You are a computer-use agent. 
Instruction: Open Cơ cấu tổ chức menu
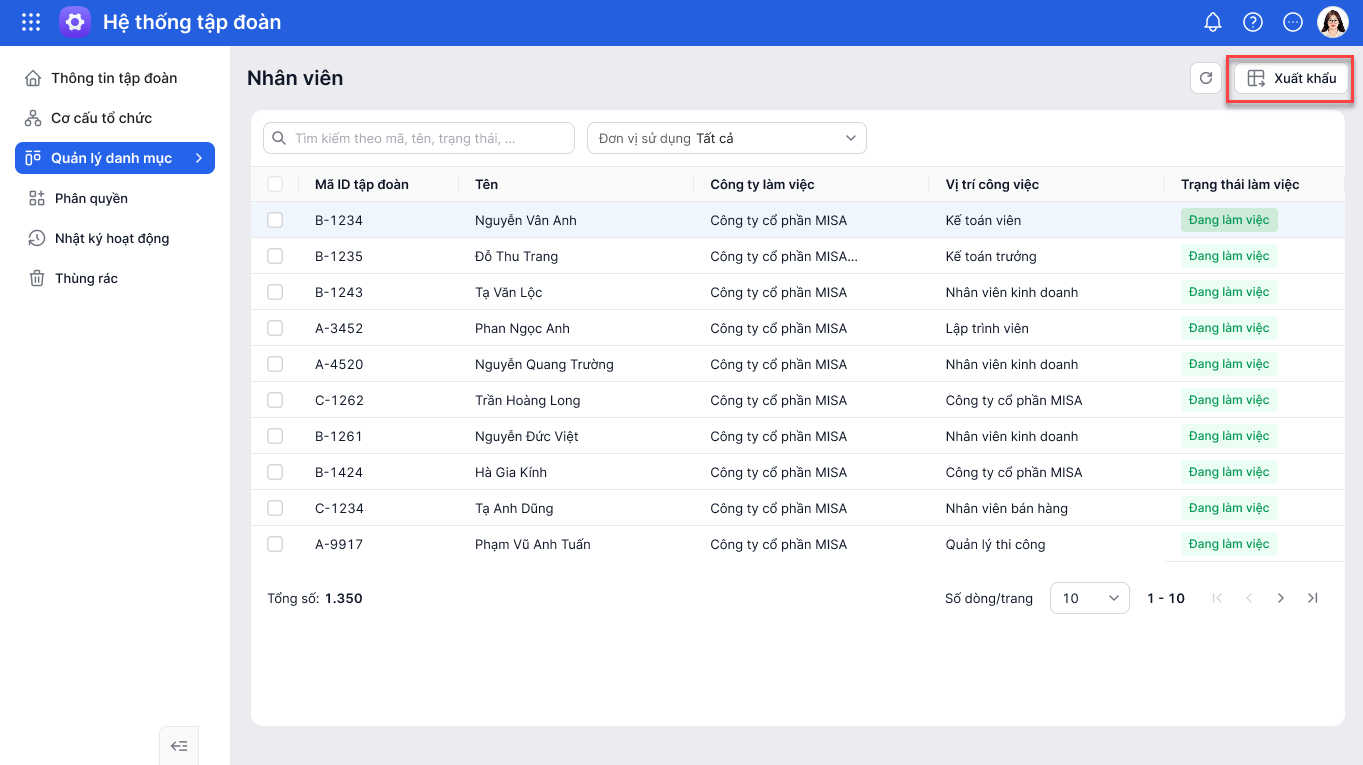point(101,118)
